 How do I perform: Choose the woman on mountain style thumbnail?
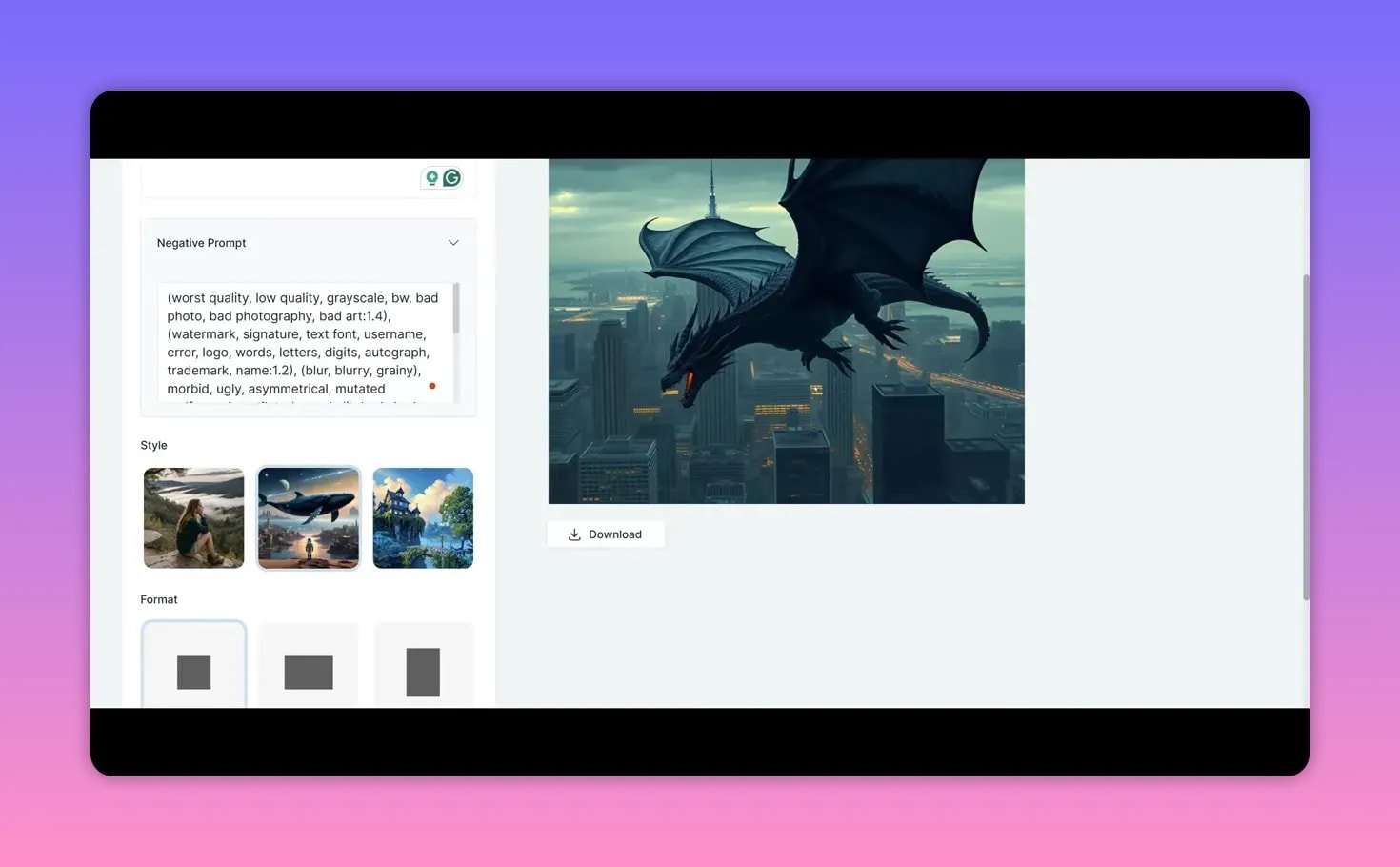(x=193, y=518)
